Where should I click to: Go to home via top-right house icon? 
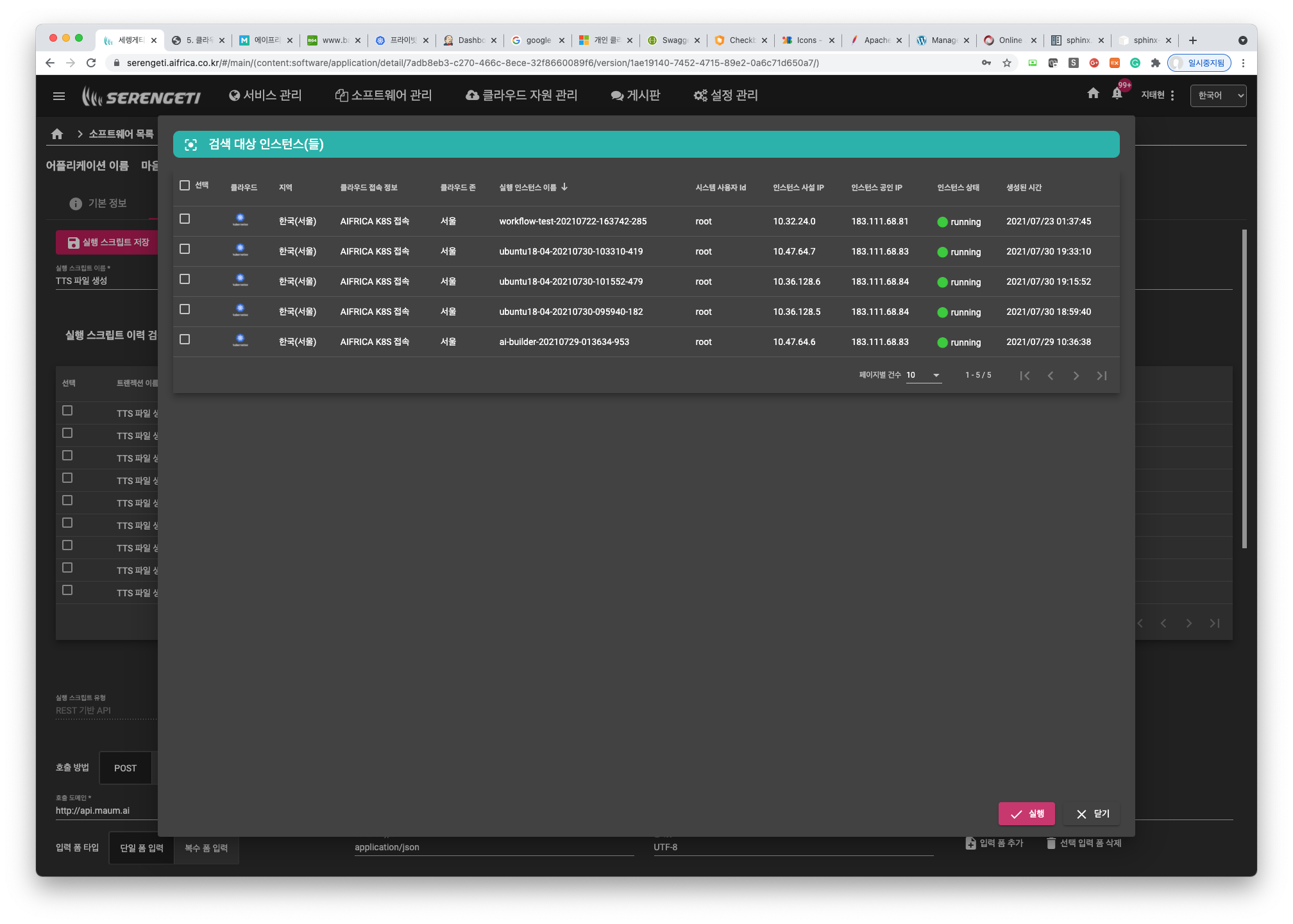[1094, 94]
